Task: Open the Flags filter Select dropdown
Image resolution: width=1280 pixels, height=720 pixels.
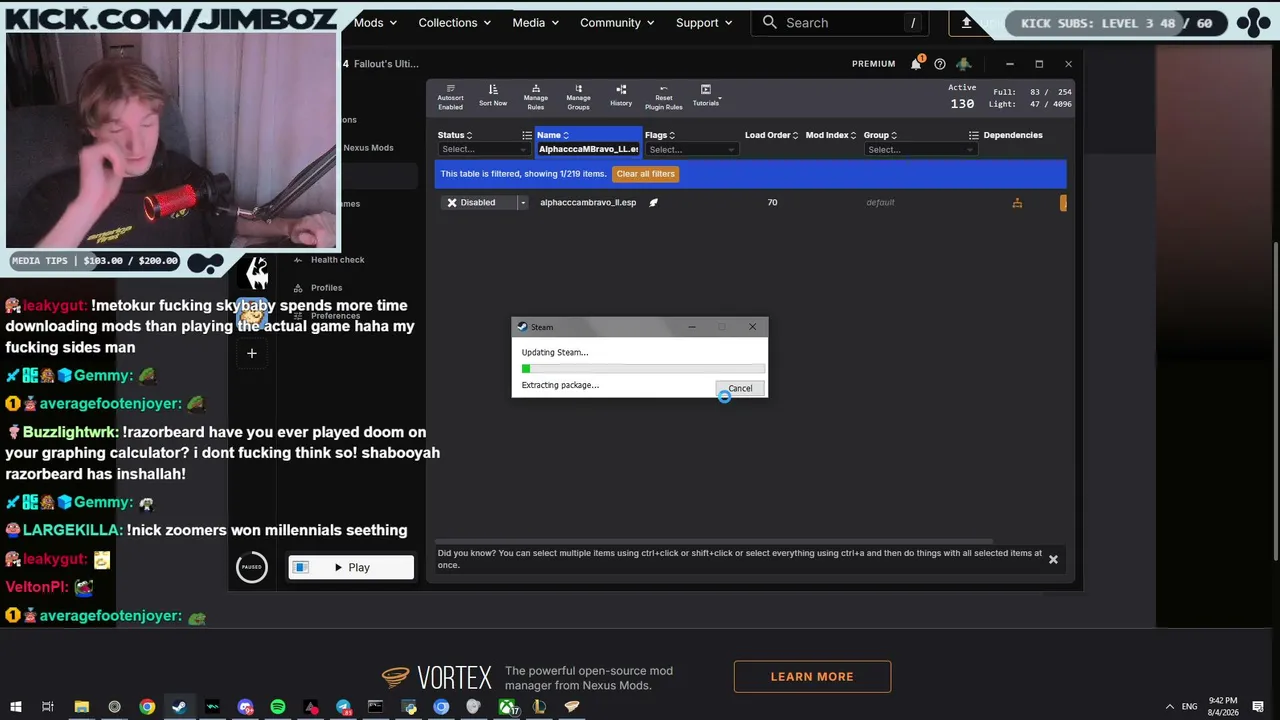Action: click(x=691, y=149)
